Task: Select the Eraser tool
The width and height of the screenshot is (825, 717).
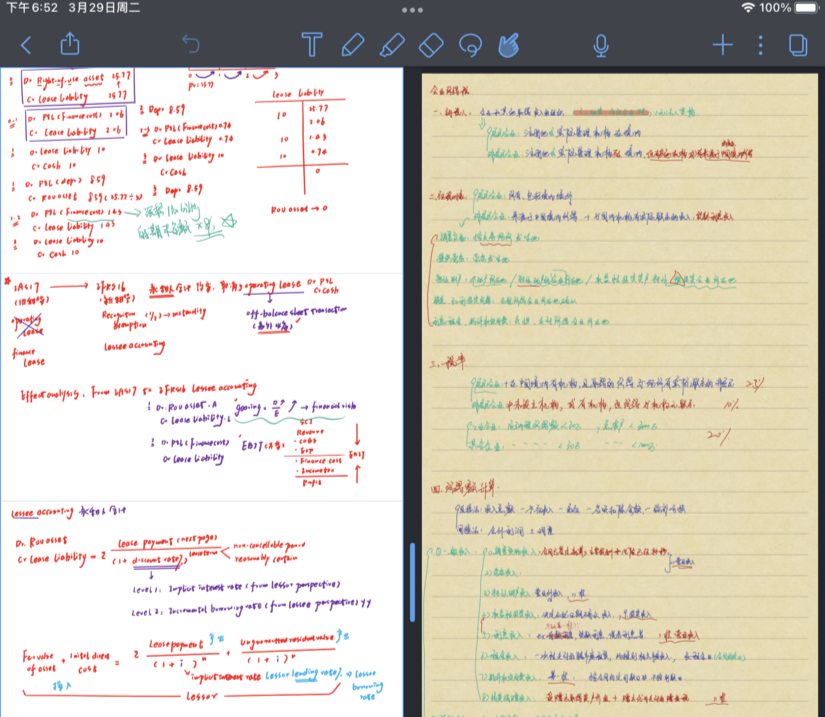Action: pyautogui.click(x=431, y=45)
